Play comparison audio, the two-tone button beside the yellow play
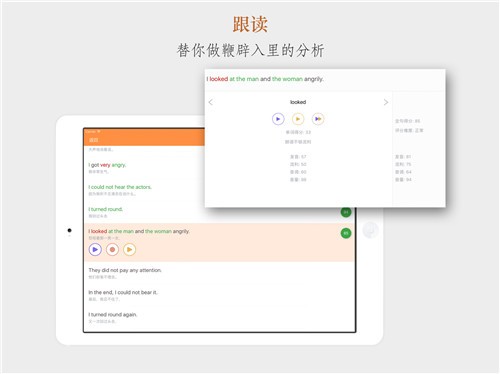500x374 pixels. tap(318, 119)
